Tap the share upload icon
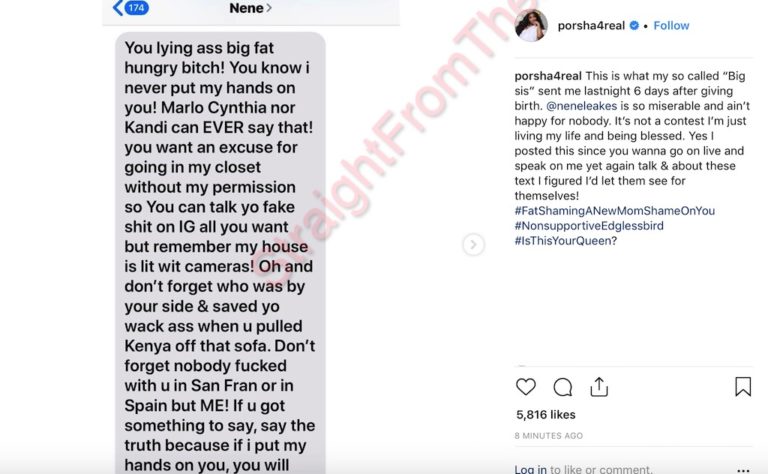 point(599,387)
